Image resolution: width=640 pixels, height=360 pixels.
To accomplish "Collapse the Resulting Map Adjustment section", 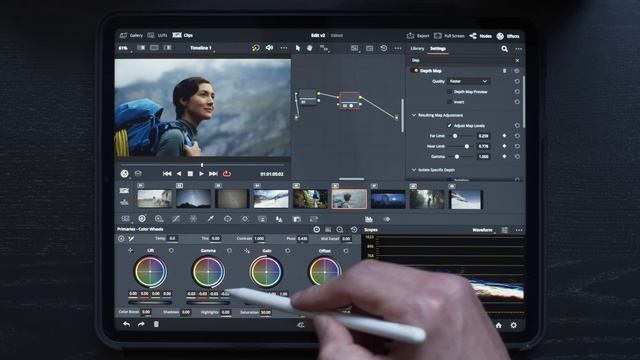I will (413, 115).
